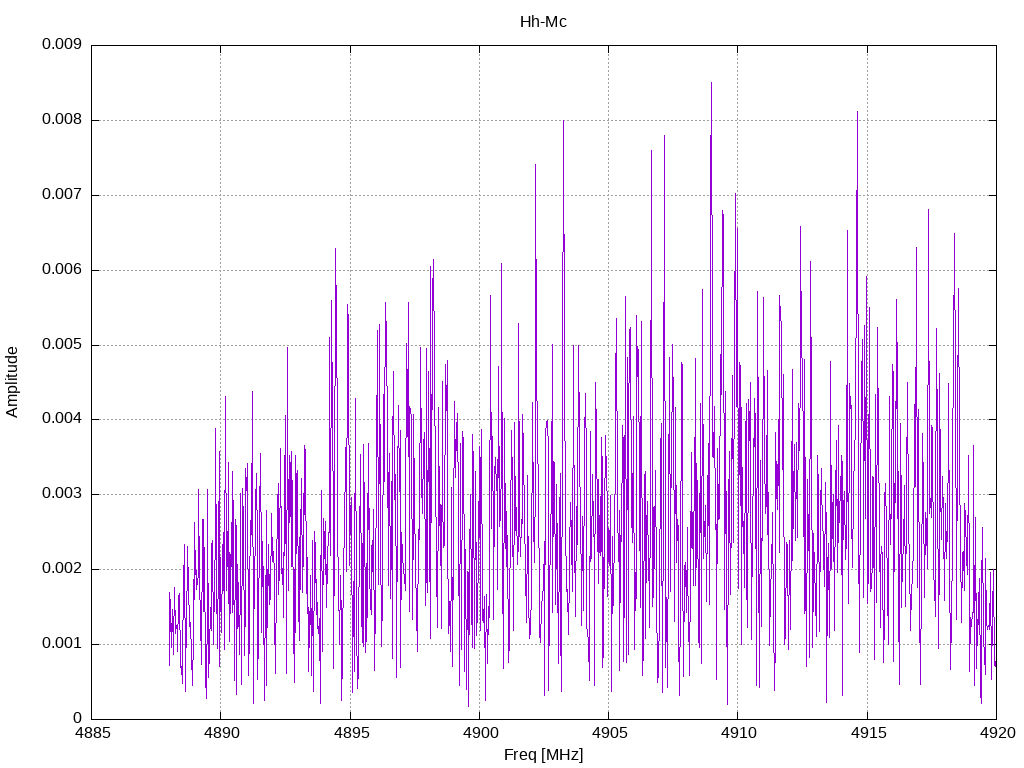Screen dimensions: 1024x768
Task: Click the 0.003 y-axis tick label
Action: 62,494
